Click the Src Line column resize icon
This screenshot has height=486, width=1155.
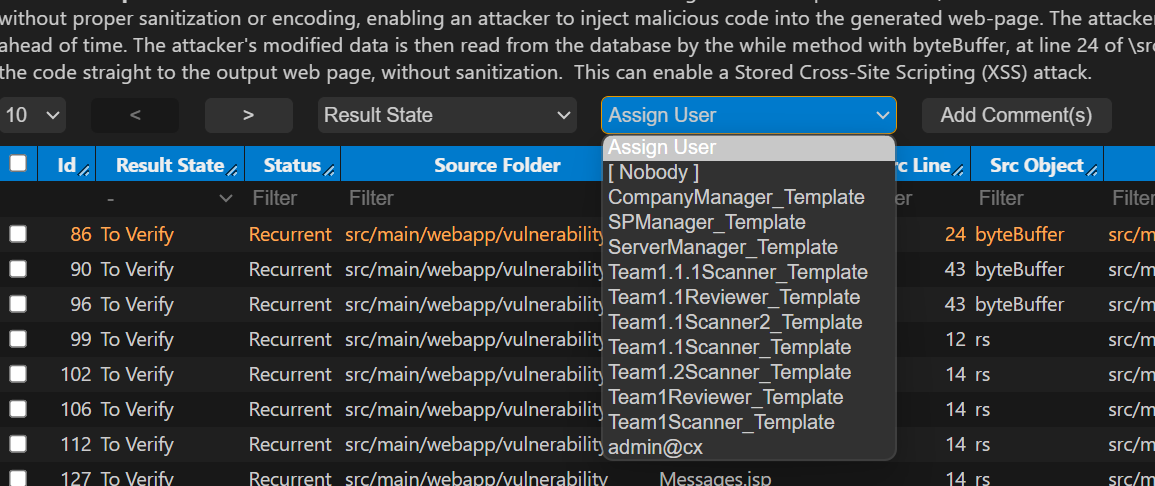pyautogui.click(x=959, y=171)
